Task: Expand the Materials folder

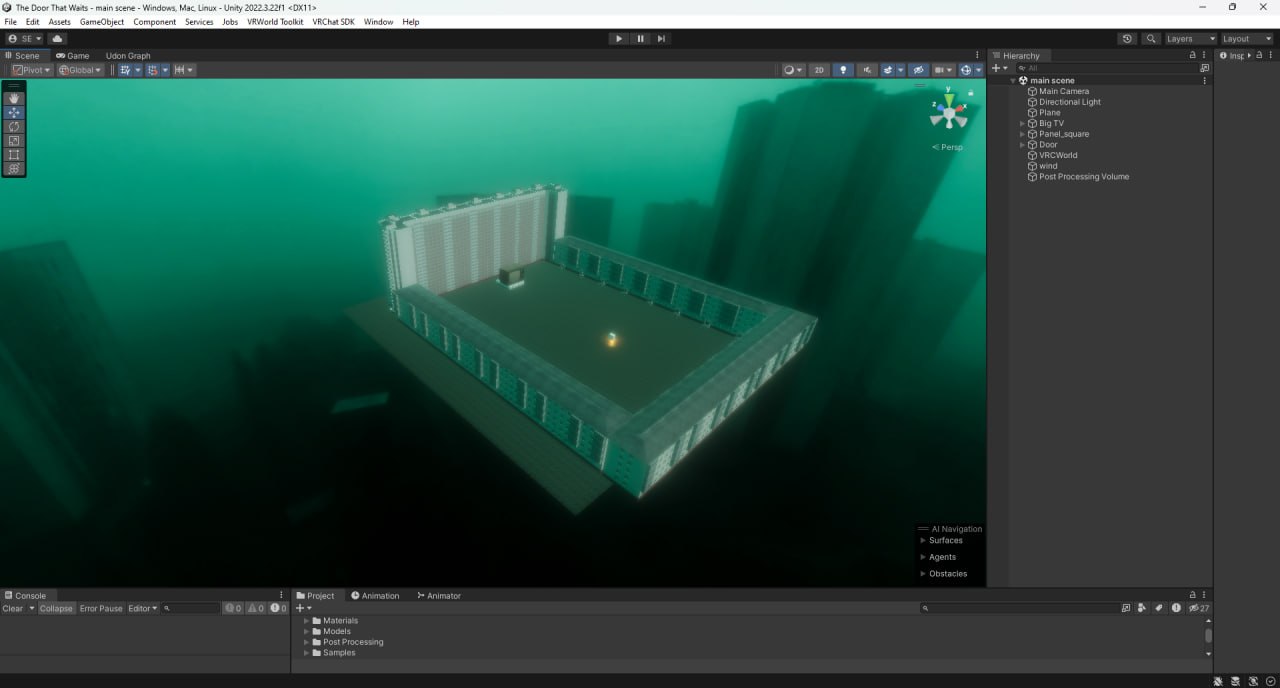Action: [306, 621]
